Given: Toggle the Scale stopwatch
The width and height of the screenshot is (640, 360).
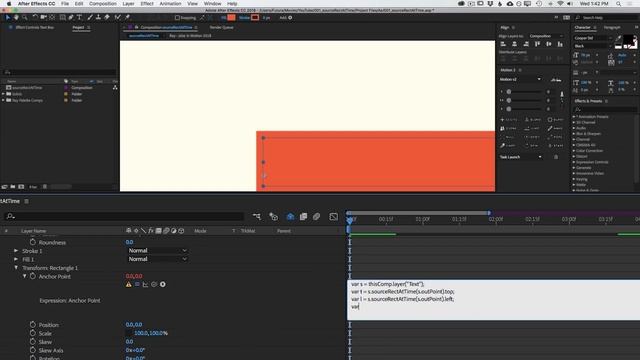Looking at the screenshot, I should pos(33,333).
